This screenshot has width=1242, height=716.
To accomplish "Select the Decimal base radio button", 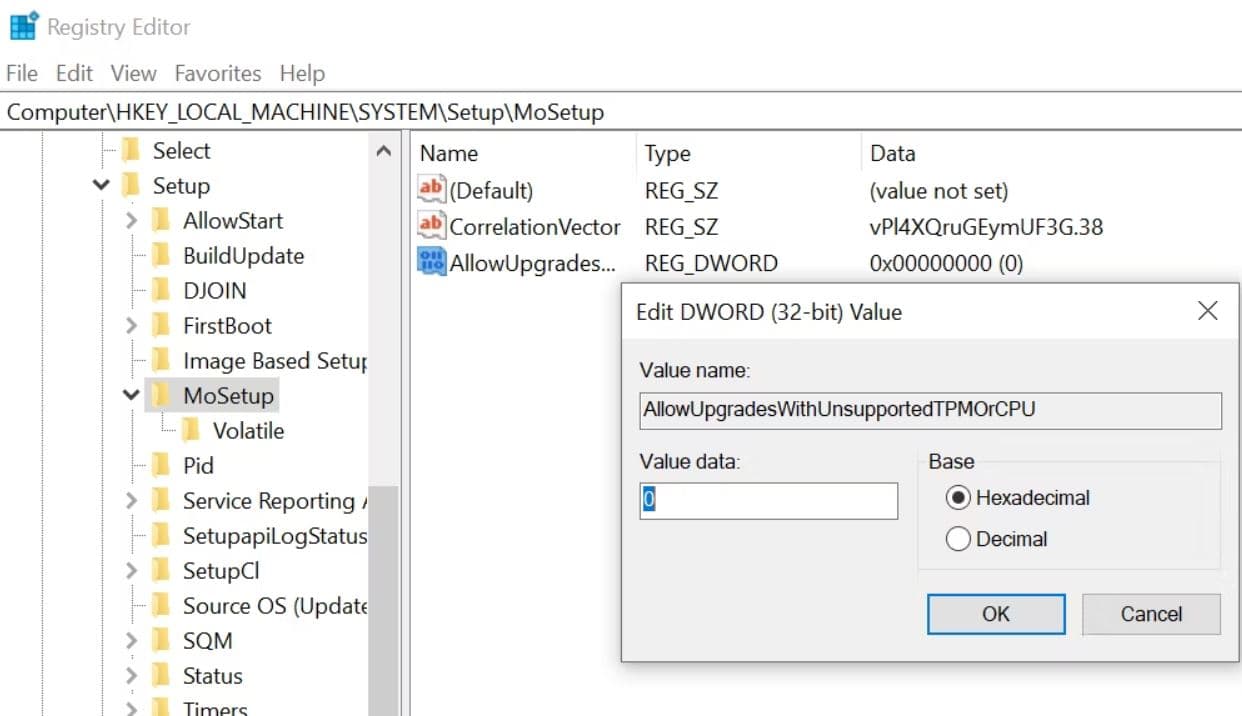I will (x=958, y=538).
